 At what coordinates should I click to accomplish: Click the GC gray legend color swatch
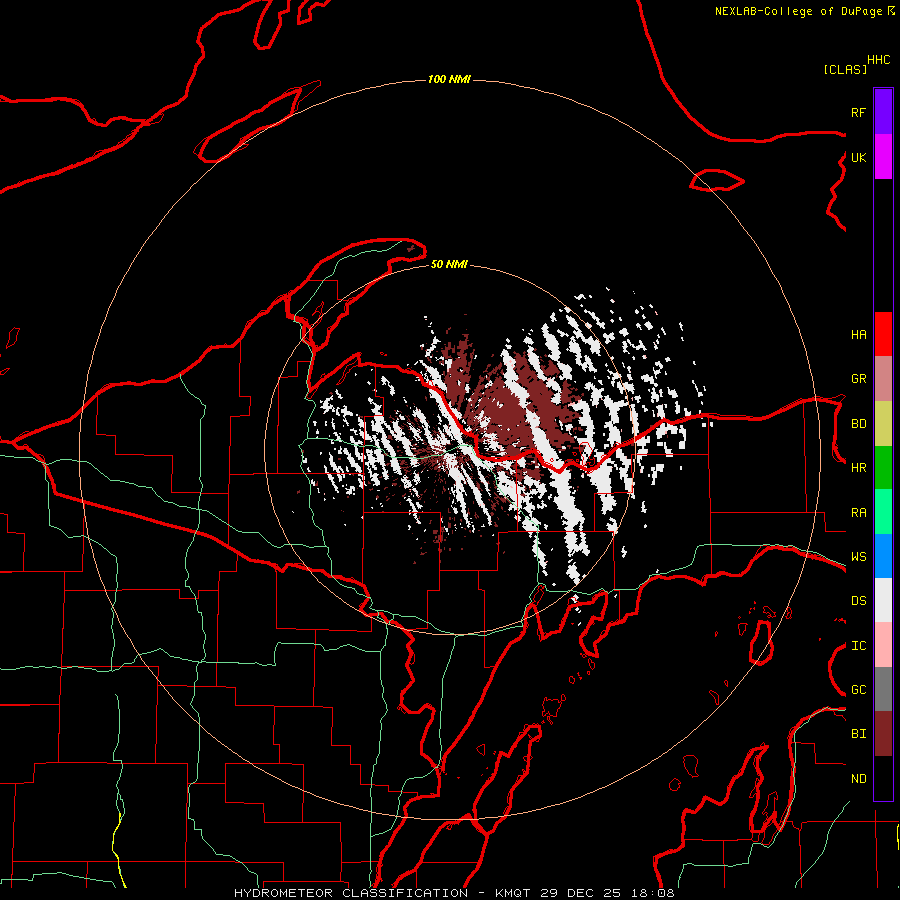pos(883,689)
